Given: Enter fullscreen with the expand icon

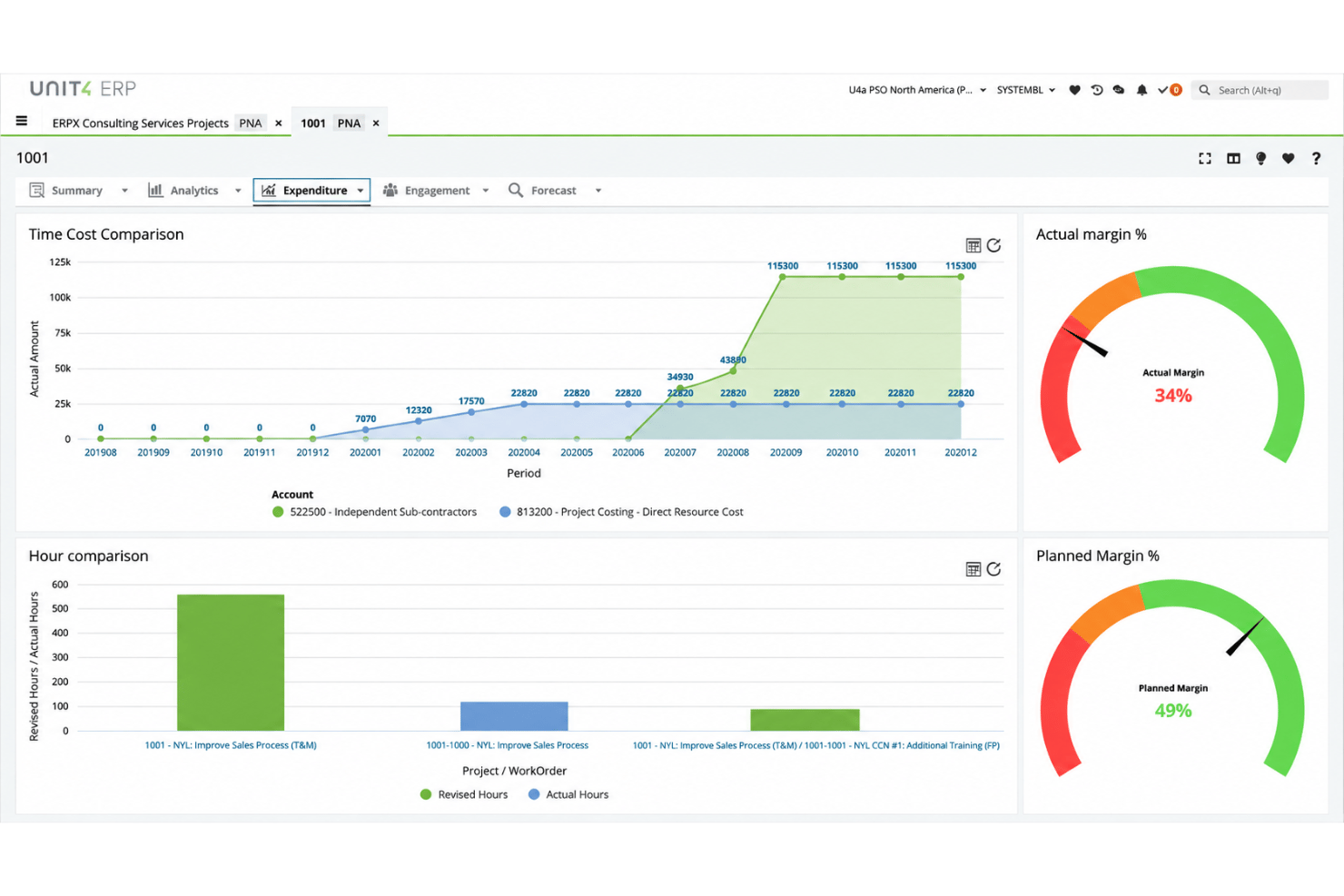Looking at the screenshot, I should (1205, 158).
